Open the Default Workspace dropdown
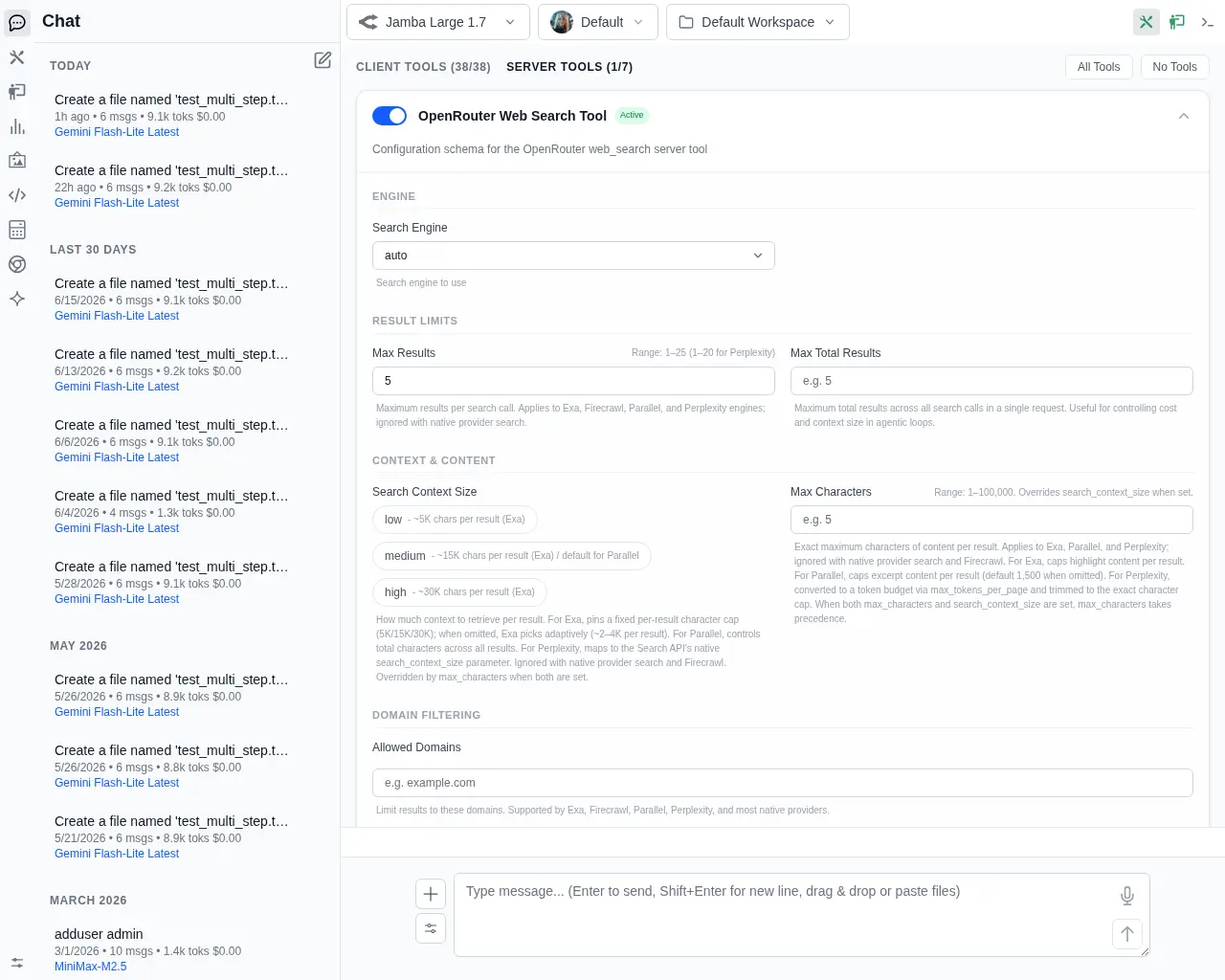This screenshot has height=980, width=1225. (x=757, y=22)
